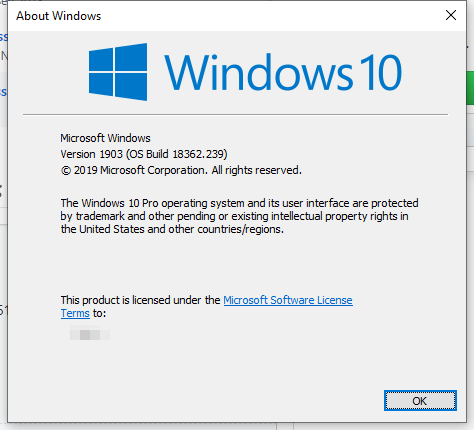Select the 'Microsoft Windows' text line
474x430 pixels.
coord(105,138)
